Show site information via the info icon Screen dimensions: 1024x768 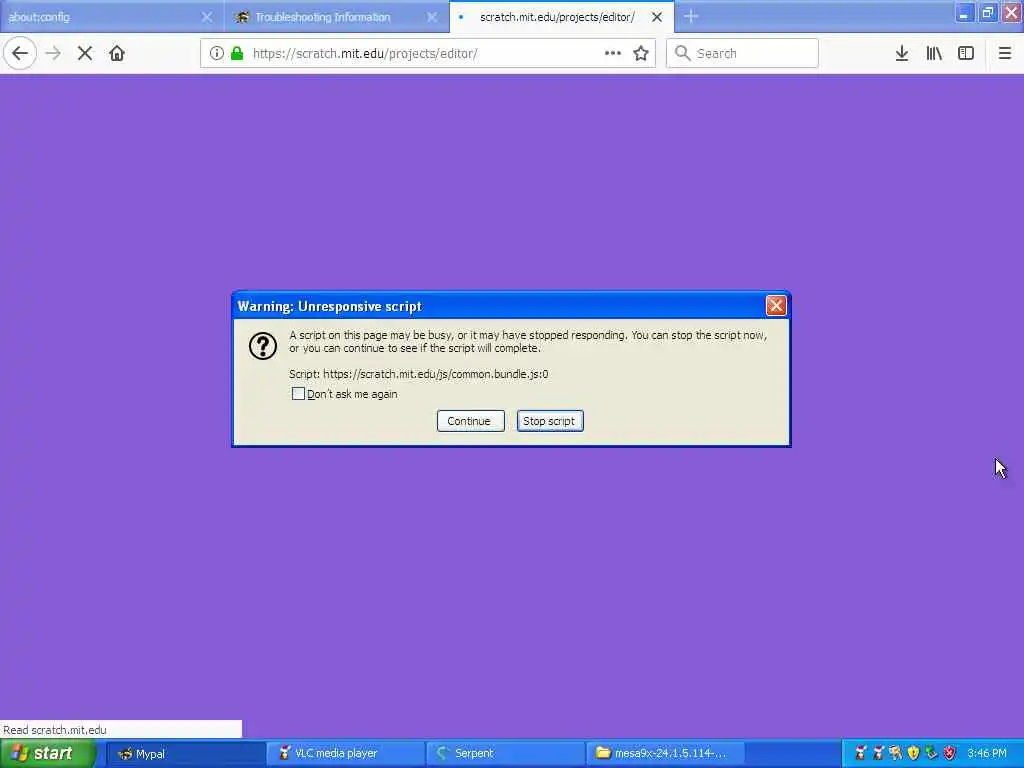click(216, 53)
